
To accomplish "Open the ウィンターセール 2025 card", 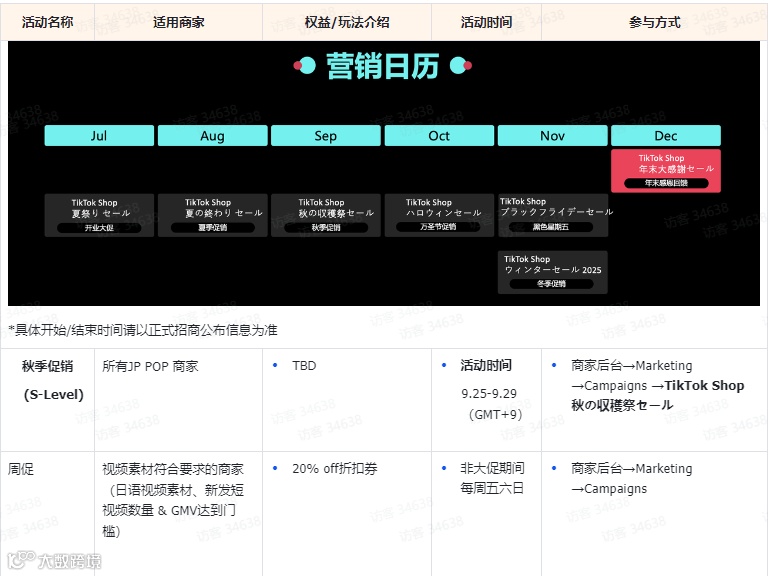I will tap(552, 272).
